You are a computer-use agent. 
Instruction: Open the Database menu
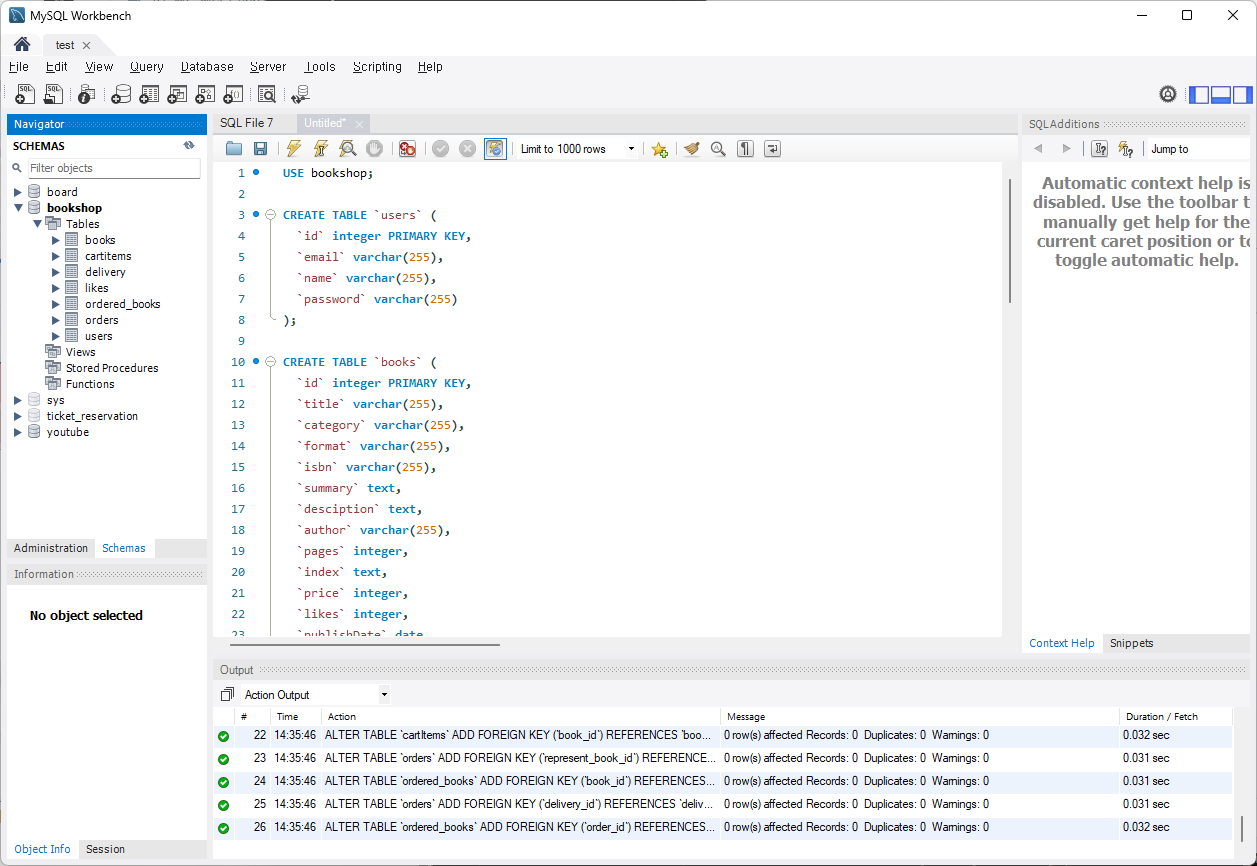click(x=207, y=67)
